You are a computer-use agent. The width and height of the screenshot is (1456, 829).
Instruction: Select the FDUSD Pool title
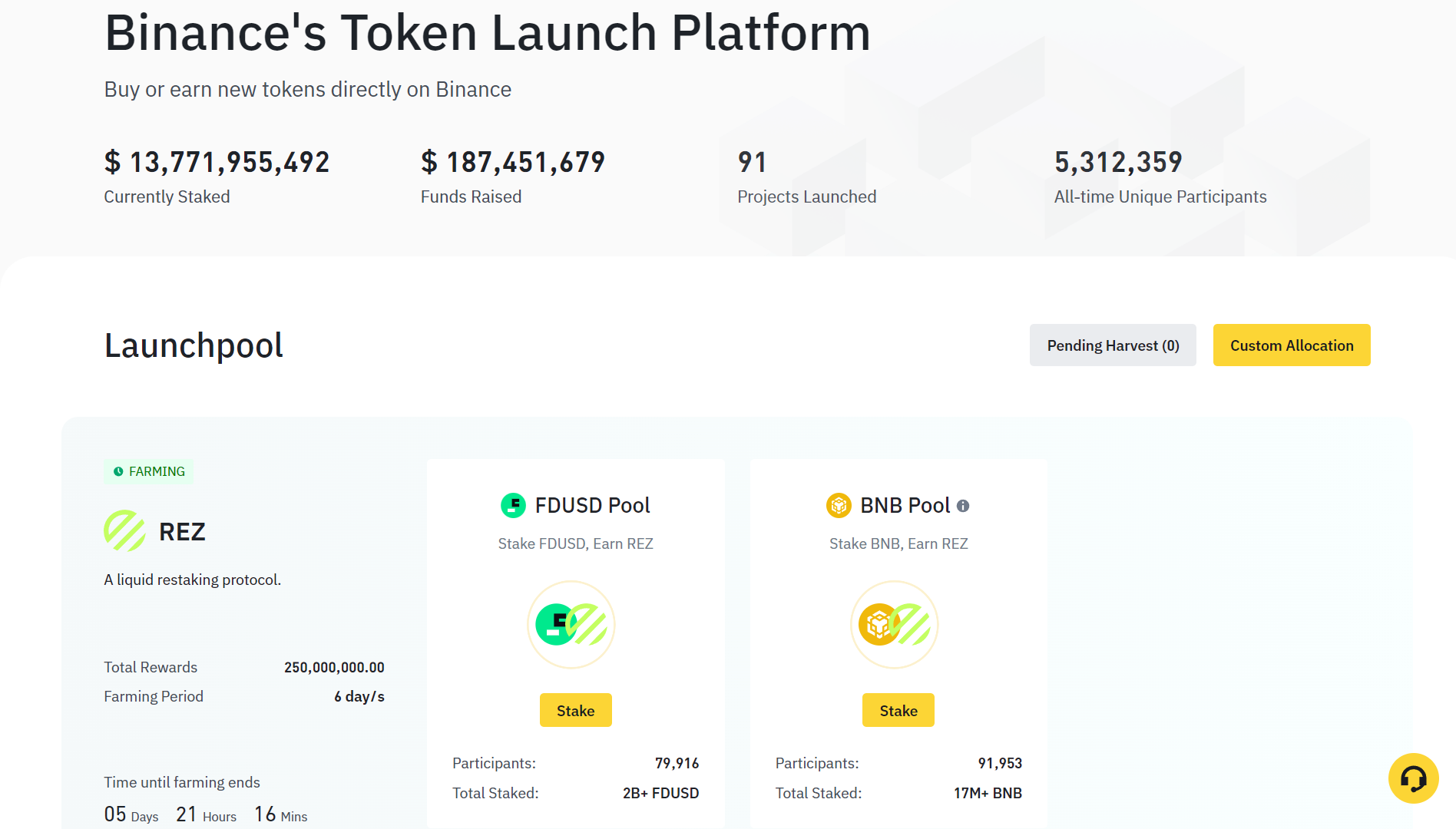coord(592,505)
